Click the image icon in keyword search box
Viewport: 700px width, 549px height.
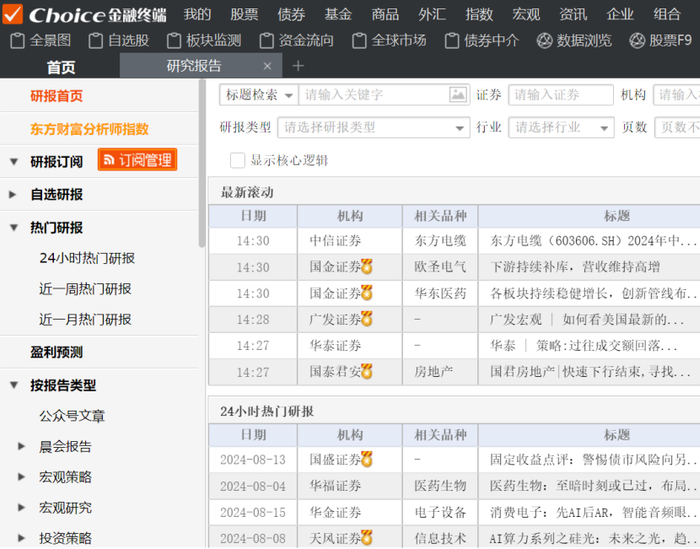(x=458, y=95)
